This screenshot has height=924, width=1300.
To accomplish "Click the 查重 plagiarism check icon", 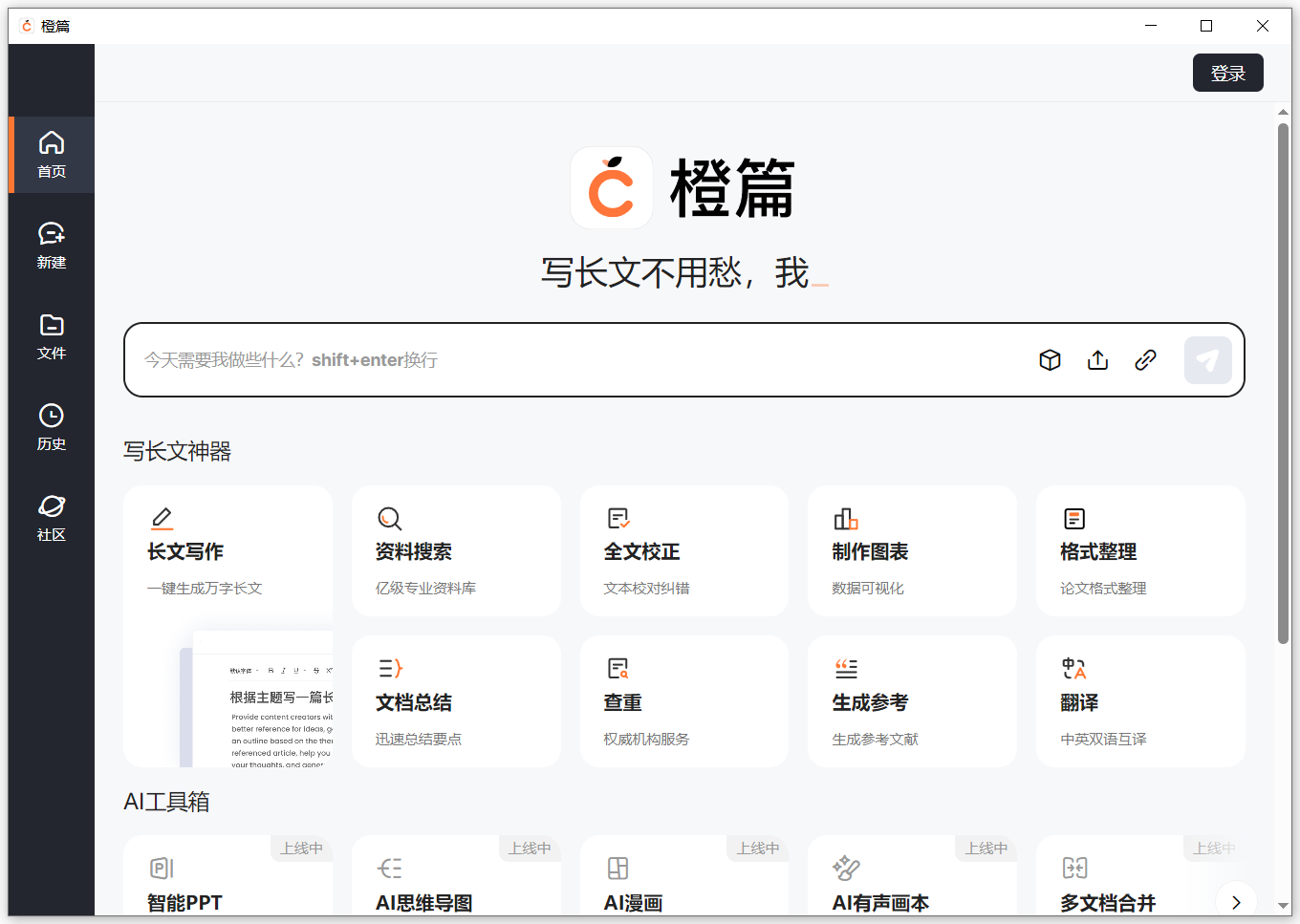I will click(618, 668).
